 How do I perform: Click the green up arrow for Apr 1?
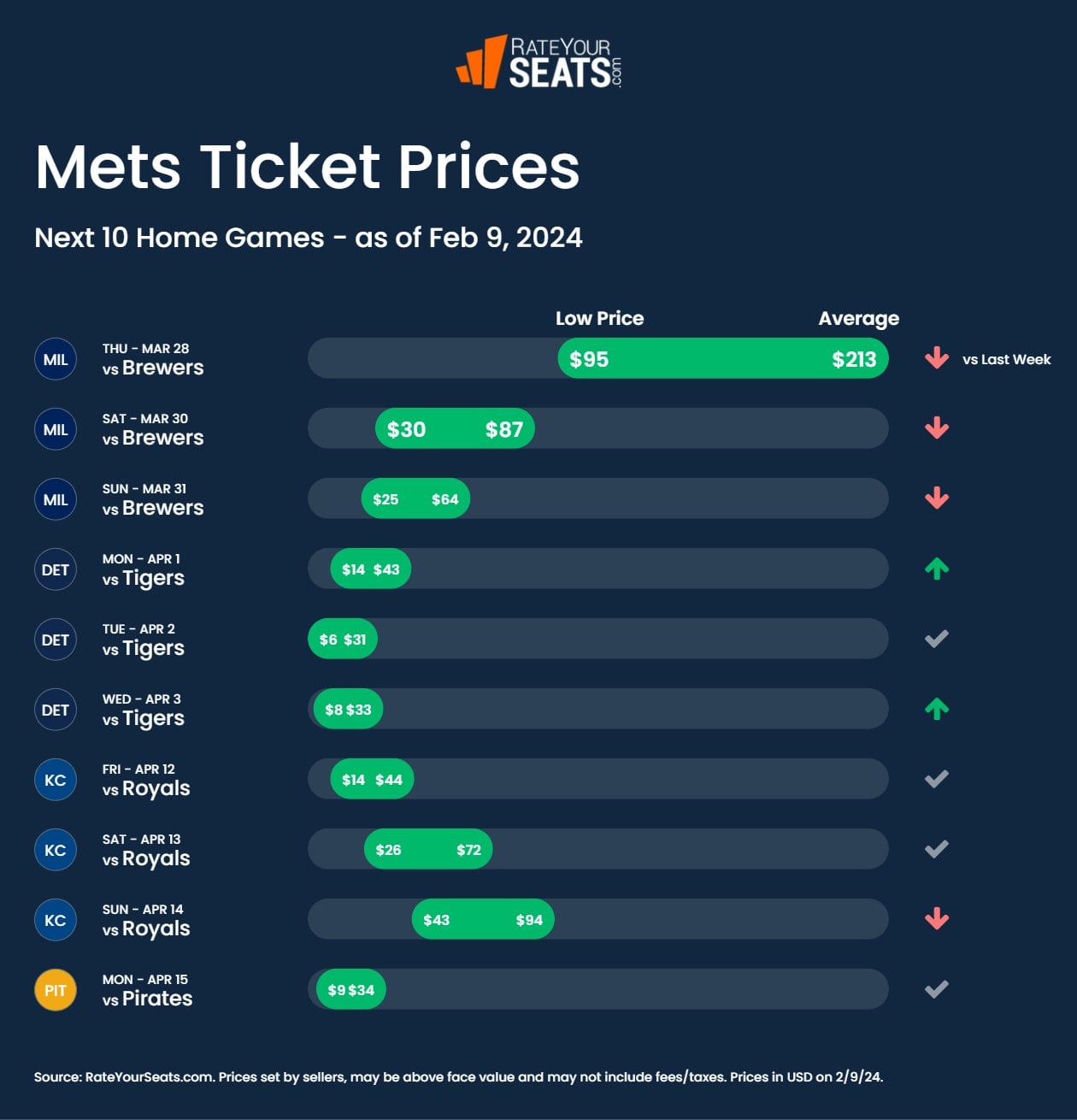937,569
